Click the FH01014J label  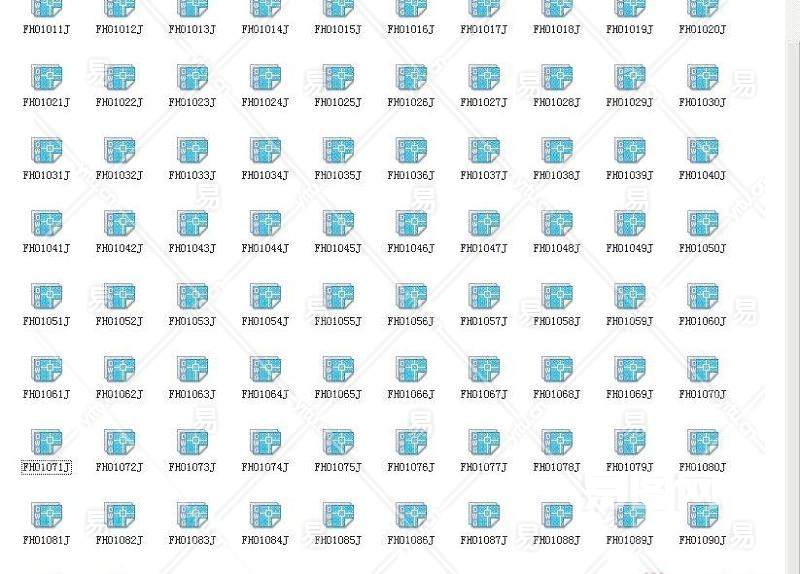click(265, 30)
